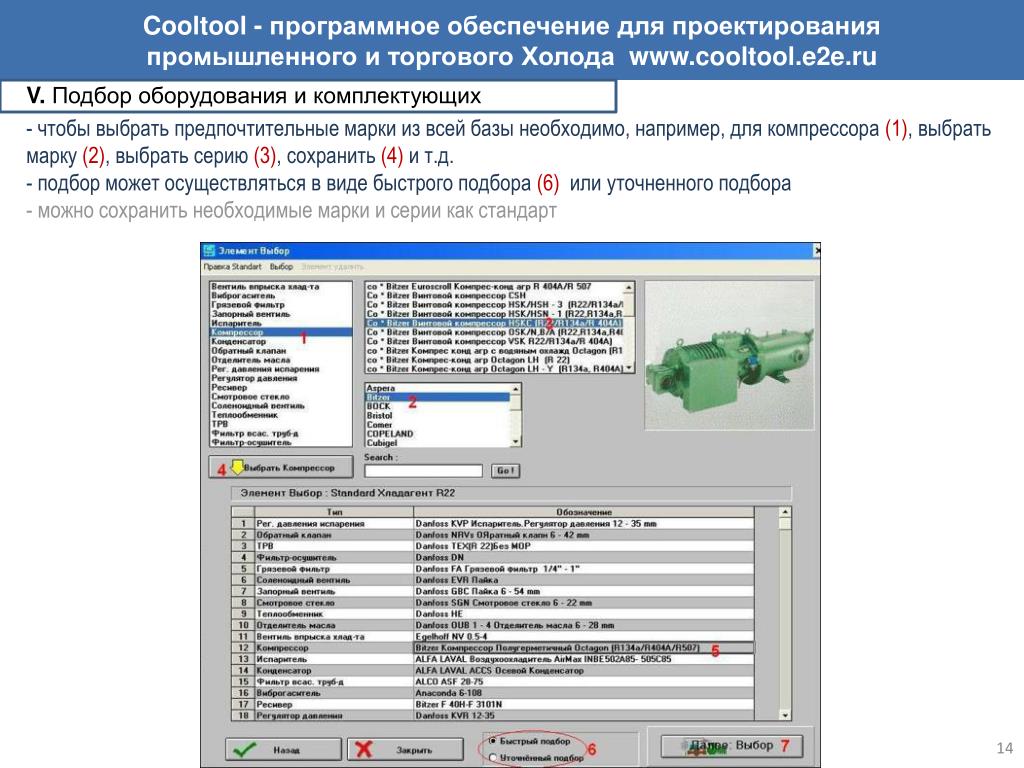
Task: Select cell ALFA LAVAL ACCS Осевой Конденсатор
Action: click(584, 671)
